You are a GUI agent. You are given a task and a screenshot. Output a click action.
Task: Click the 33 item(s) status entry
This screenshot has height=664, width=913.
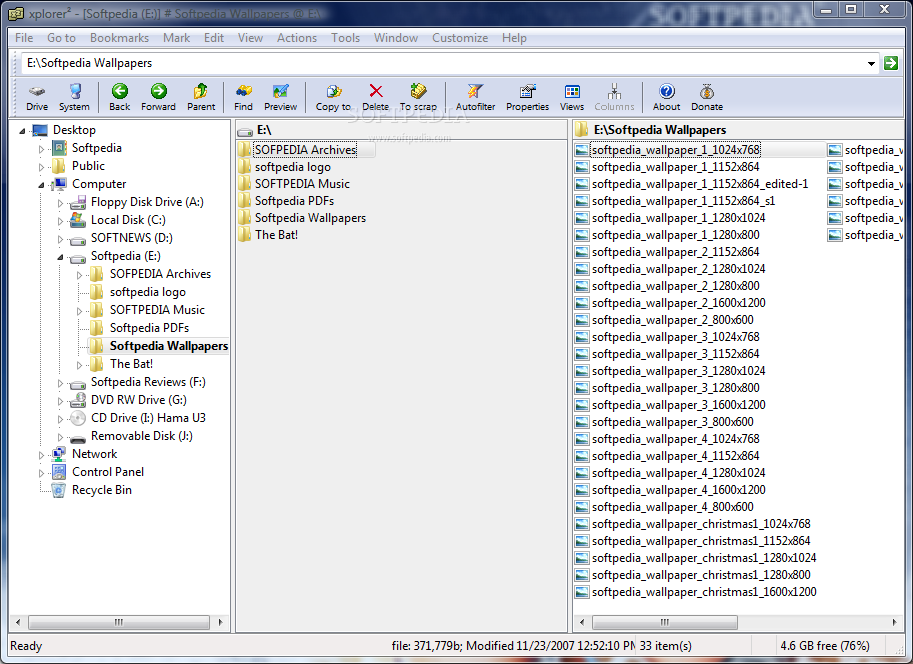(x=666, y=646)
